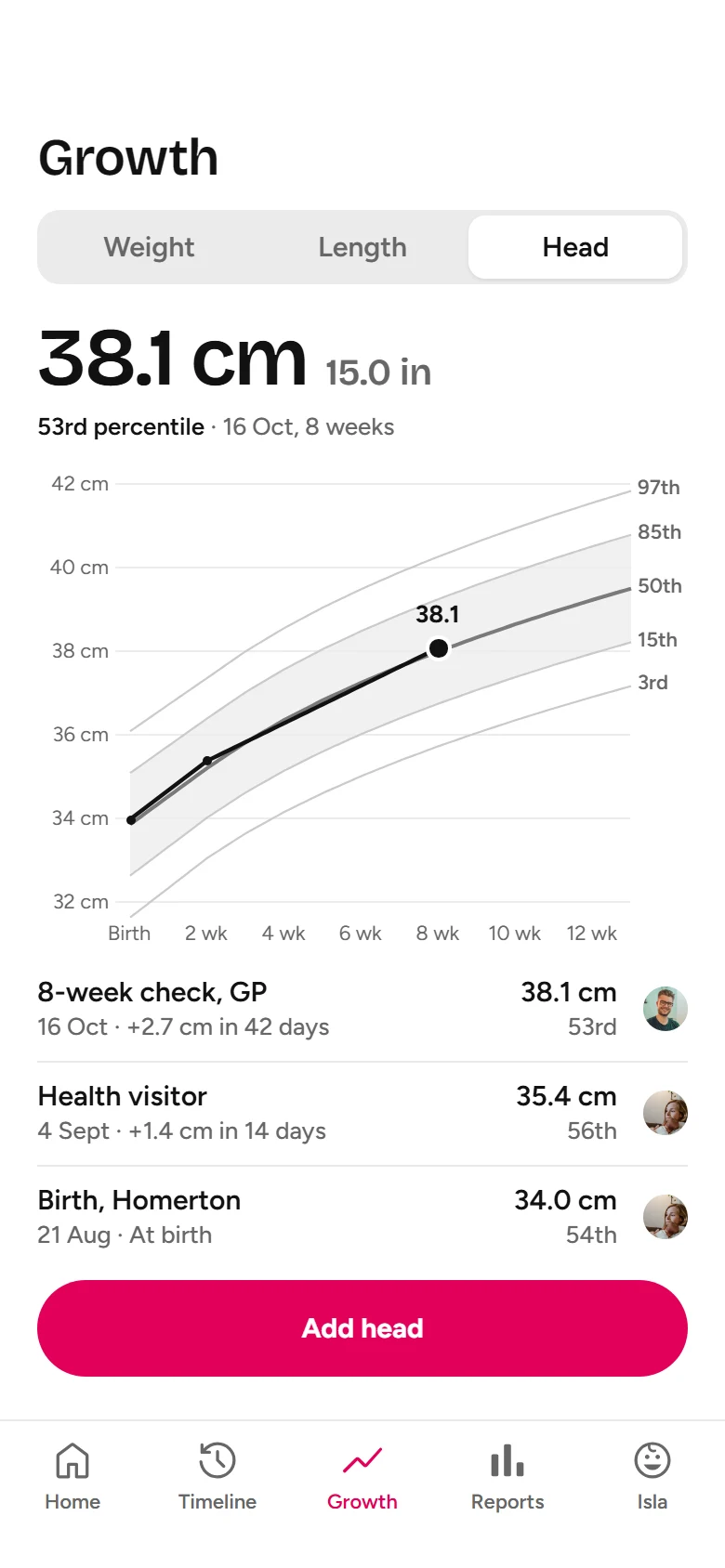This screenshot has height=1568, width=725.
Task: Select the Head segment
Action: point(575,247)
